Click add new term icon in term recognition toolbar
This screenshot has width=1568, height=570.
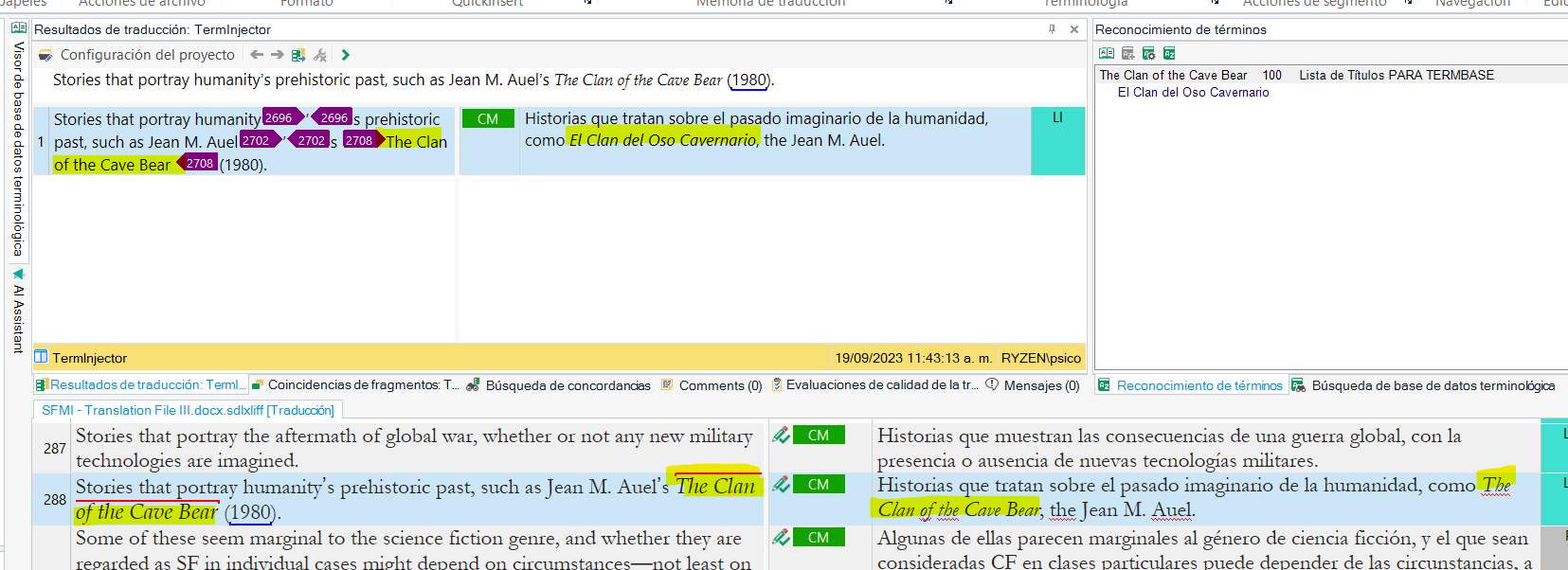pos(1127,54)
